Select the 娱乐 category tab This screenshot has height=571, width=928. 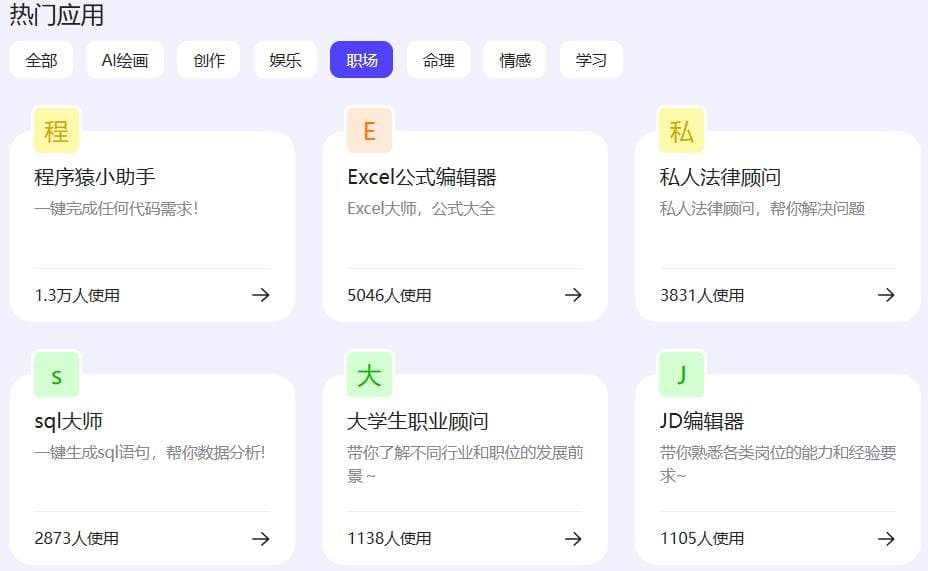pos(285,60)
